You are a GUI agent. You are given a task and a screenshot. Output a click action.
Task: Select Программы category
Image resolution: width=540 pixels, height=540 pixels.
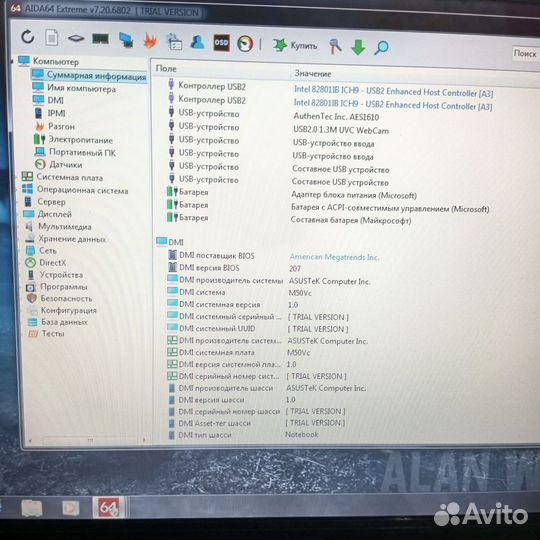(x=57, y=287)
